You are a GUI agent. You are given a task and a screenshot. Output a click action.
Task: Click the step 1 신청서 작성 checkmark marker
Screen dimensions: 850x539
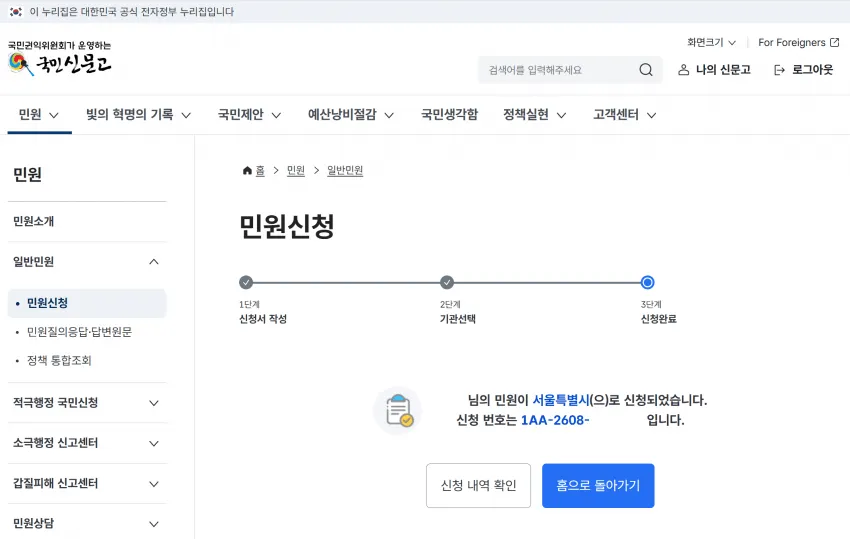pos(246,282)
